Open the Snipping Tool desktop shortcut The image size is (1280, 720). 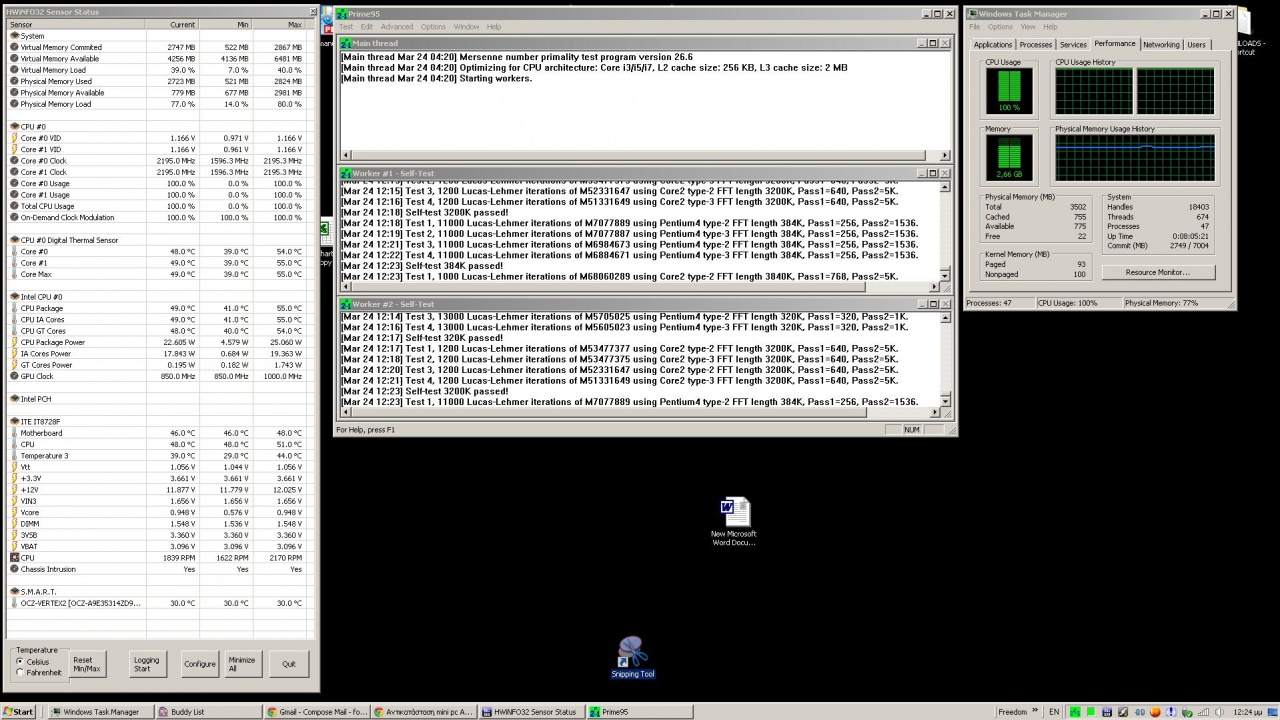click(x=633, y=657)
